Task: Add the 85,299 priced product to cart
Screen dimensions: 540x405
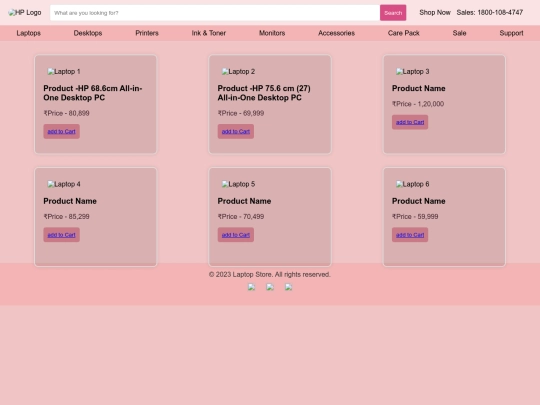Action: 62,235
